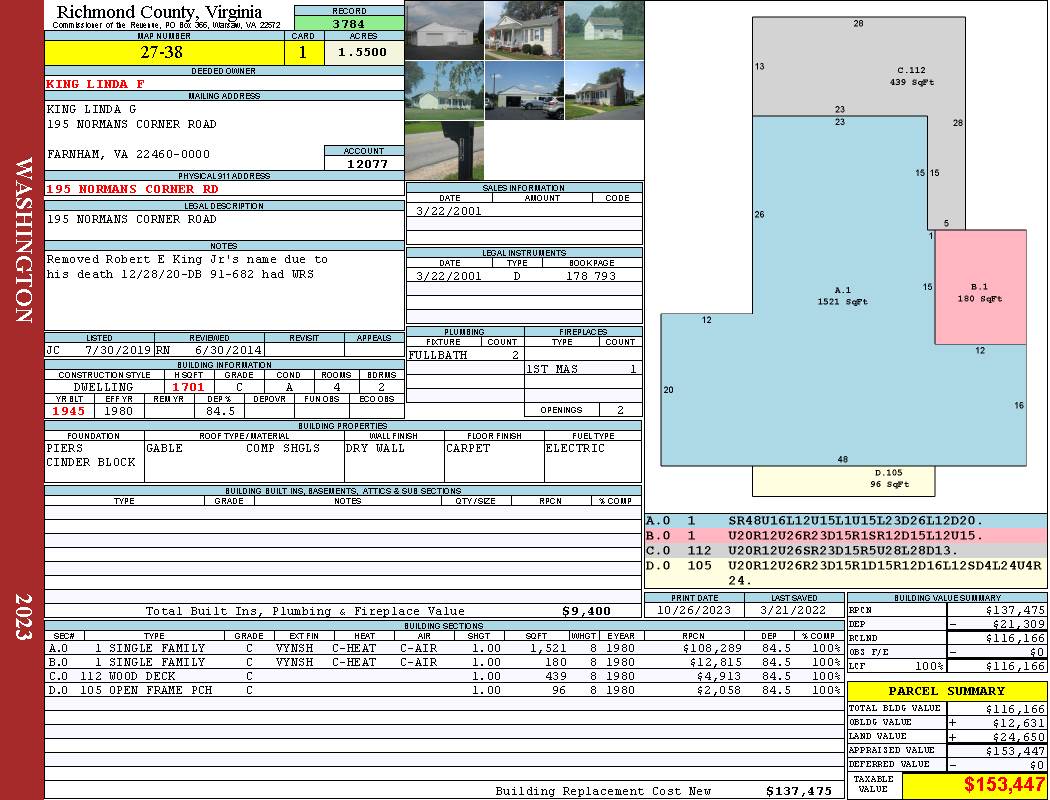Click the physical address 195 Normans Corner Rd

[x=133, y=189]
